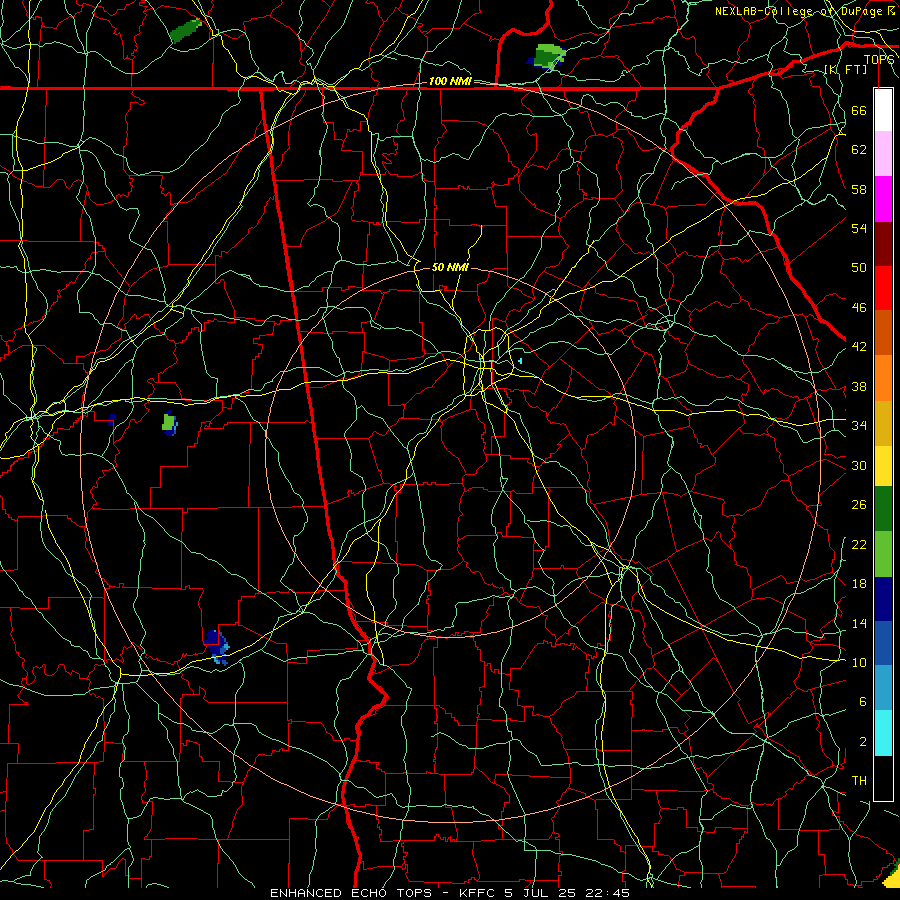Click the 5 JUL 25 22:45 timestamp
This screenshot has height=900, width=900.
(567, 893)
